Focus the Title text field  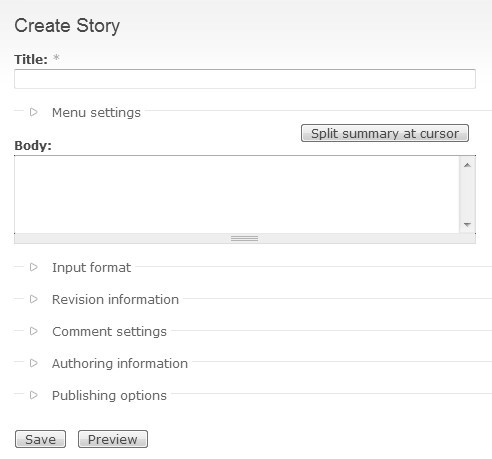tap(245, 79)
